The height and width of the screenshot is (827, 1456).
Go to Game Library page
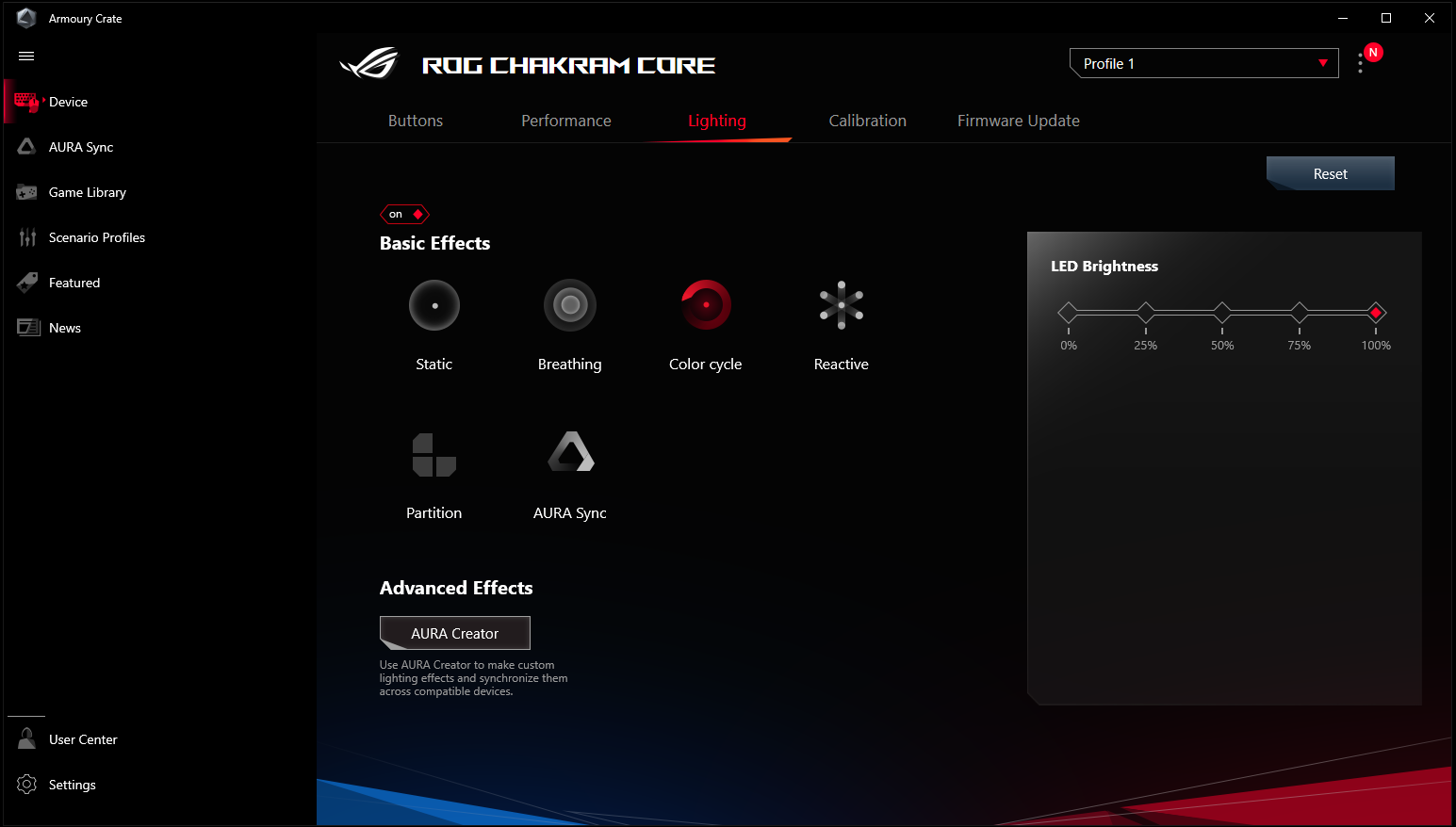point(88,192)
